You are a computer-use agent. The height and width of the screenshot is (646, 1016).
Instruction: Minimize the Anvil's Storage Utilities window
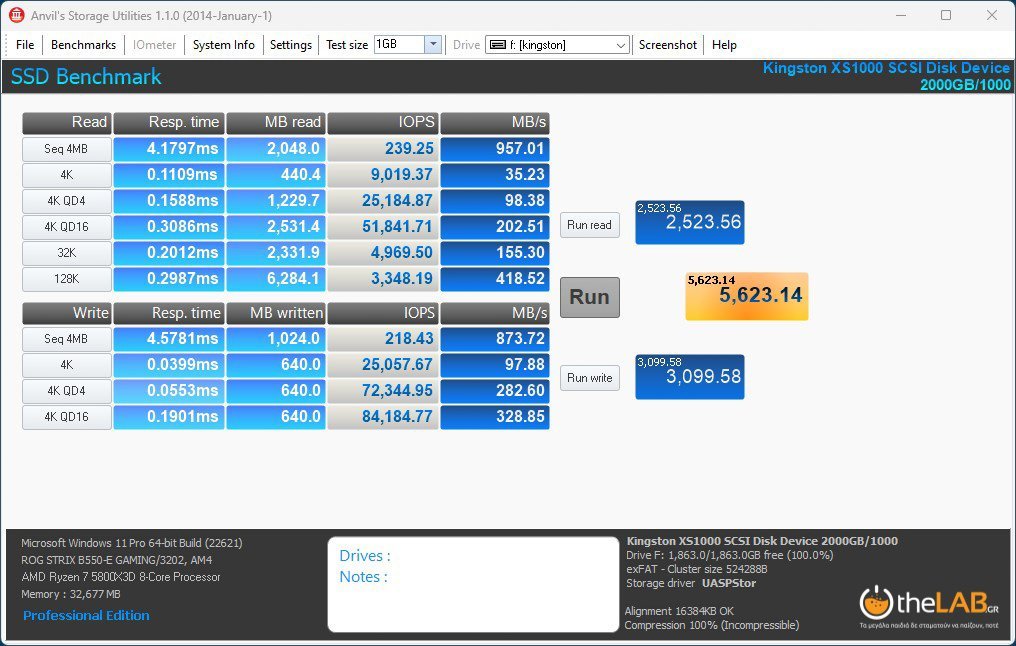pyautogui.click(x=901, y=15)
